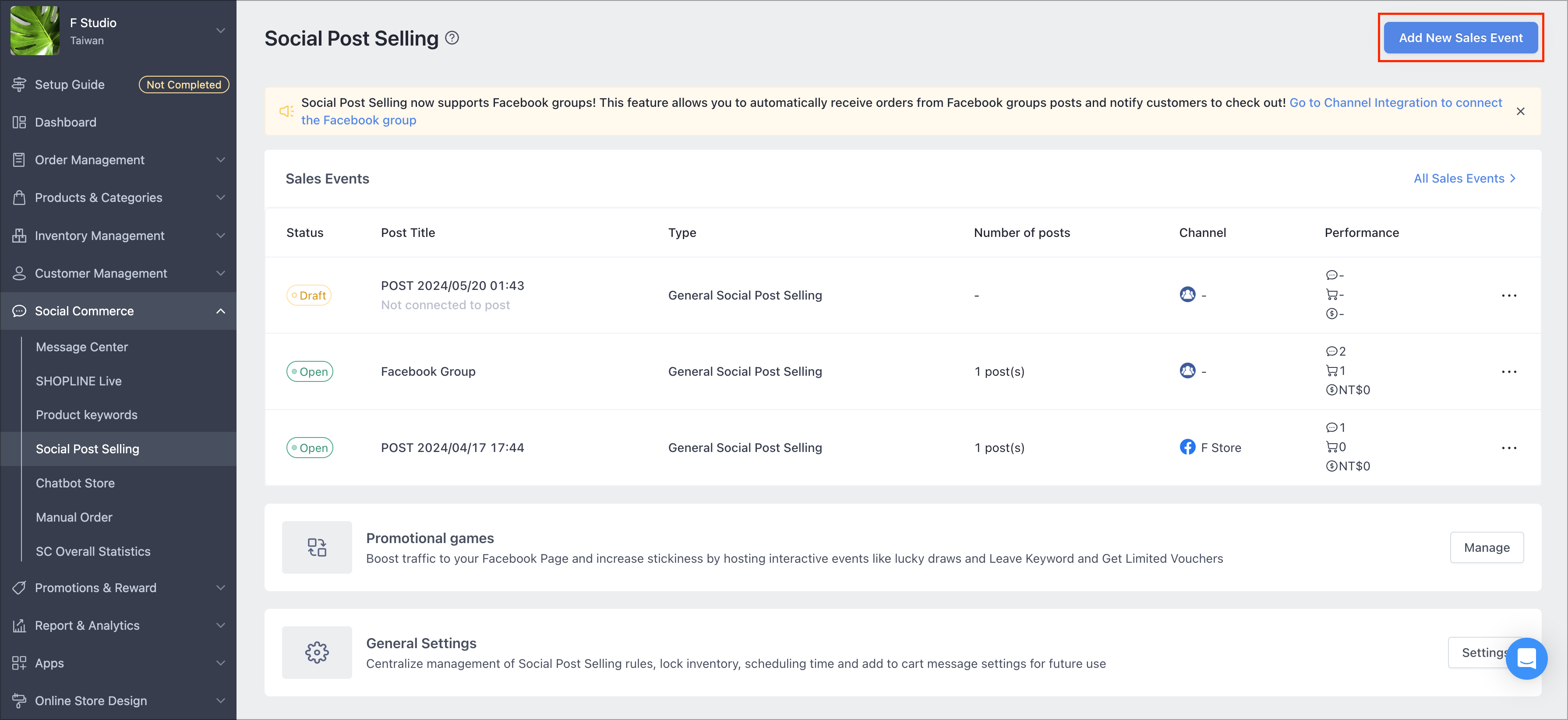The height and width of the screenshot is (720, 1568).
Task: Click the group channel icon in Facebook Group row
Action: tap(1187, 371)
